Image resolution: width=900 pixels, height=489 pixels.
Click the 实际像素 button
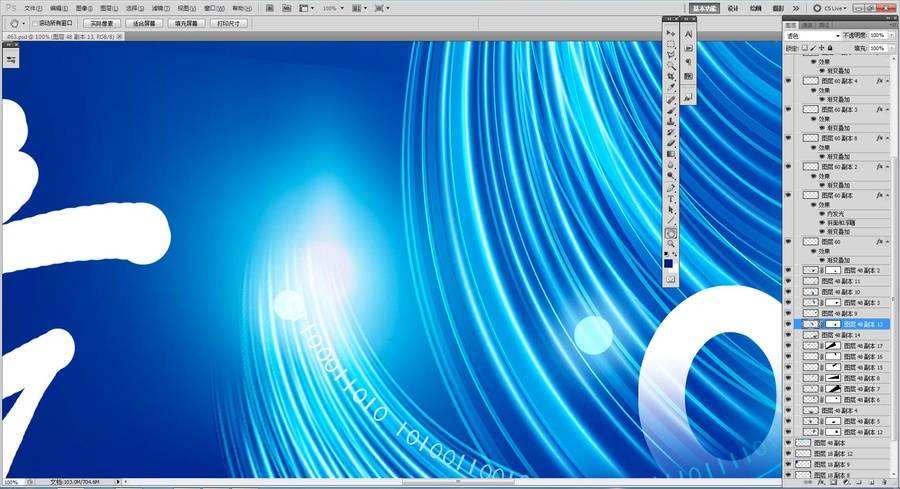(102, 24)
